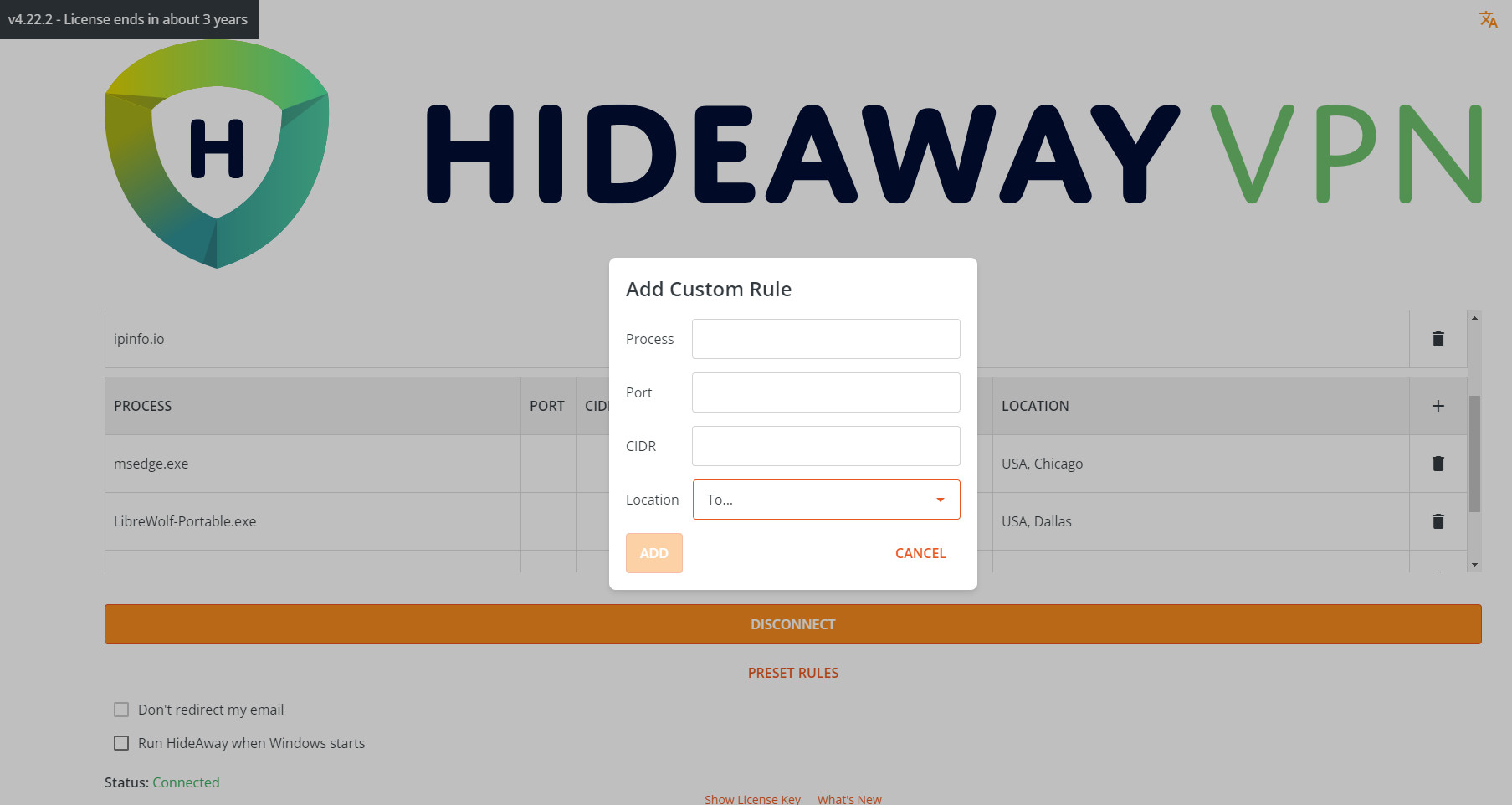1512x805 pixels.
Task: Click the PROCESS column header
Action: pyautogui.click(x=313, y=406)
